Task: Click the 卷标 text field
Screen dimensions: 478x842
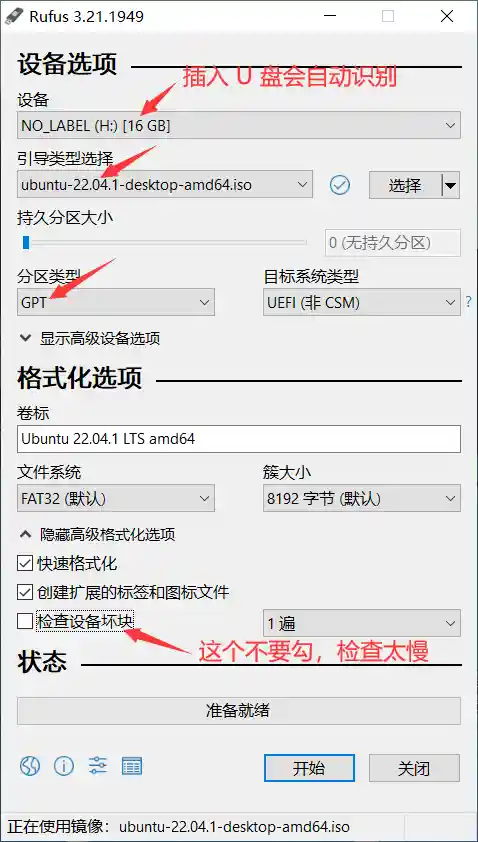Action: [238, 439]
